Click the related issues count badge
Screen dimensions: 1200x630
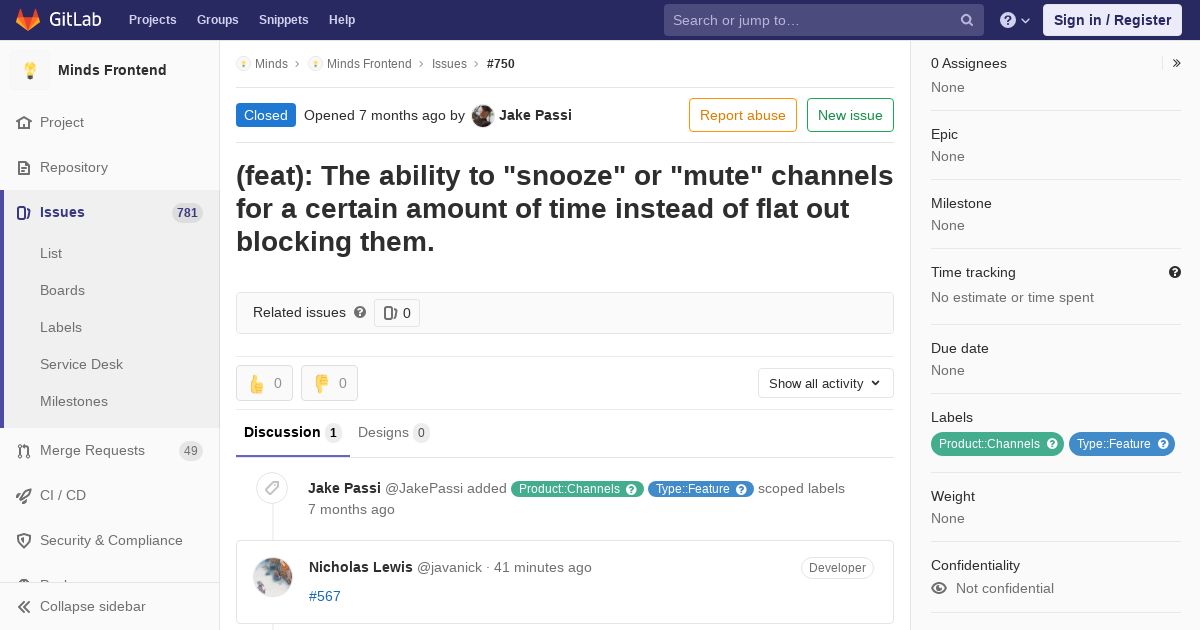[397, 313]
